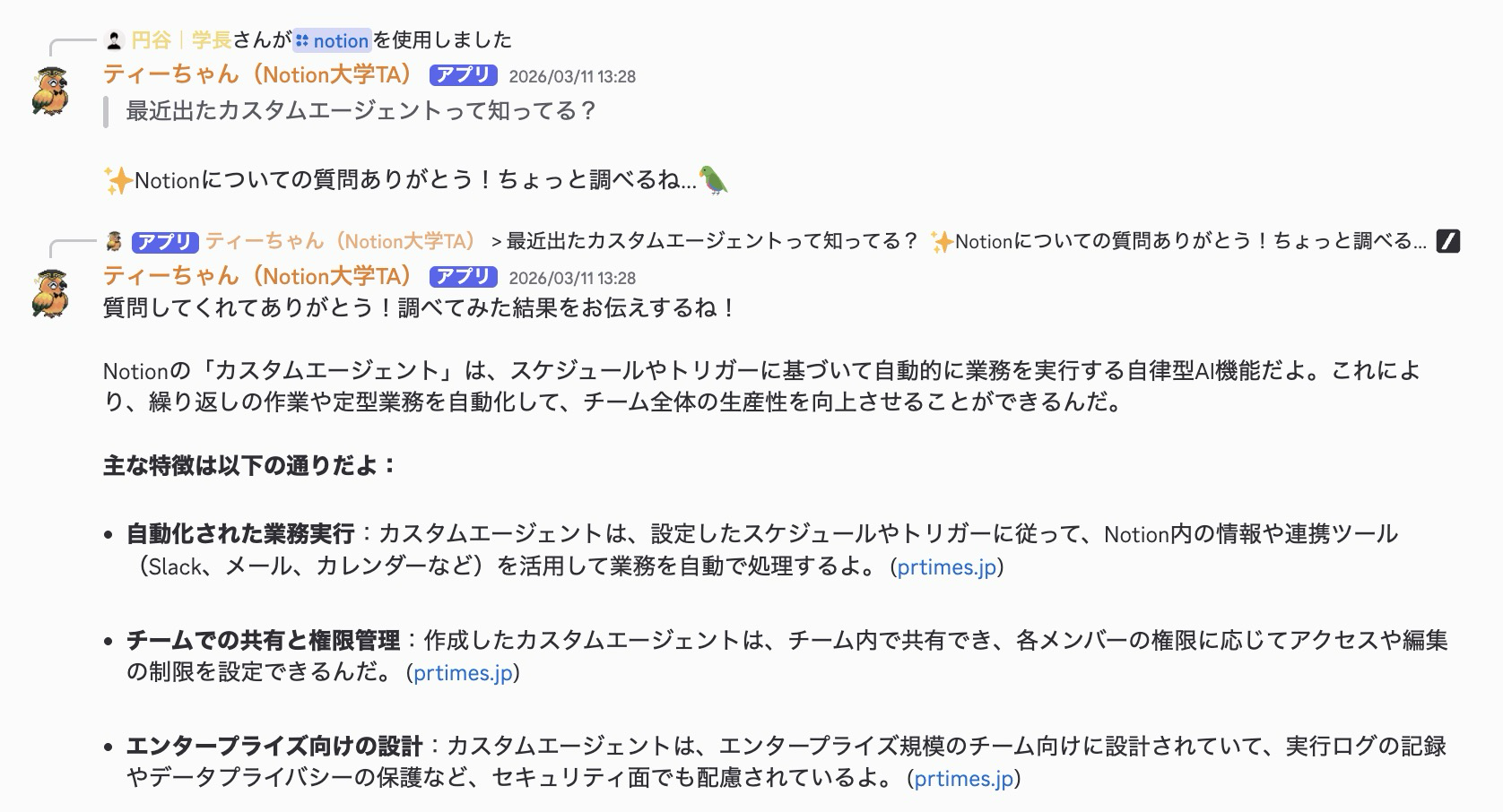Click the parrot emoji ending the first bot reply
Image resolution: width=1503 pixels, height=812 pixels.
[x=714, y=180]
